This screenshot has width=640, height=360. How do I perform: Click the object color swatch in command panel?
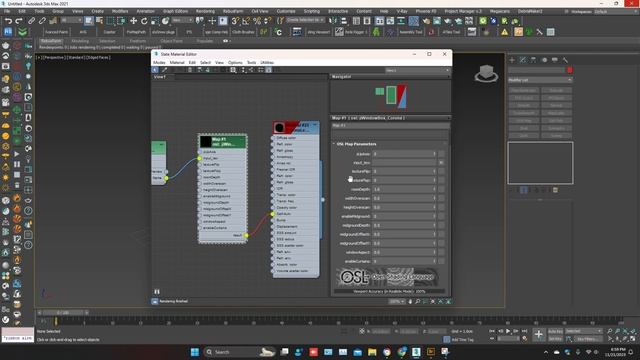pyautogui.click(x=570, y=70)
